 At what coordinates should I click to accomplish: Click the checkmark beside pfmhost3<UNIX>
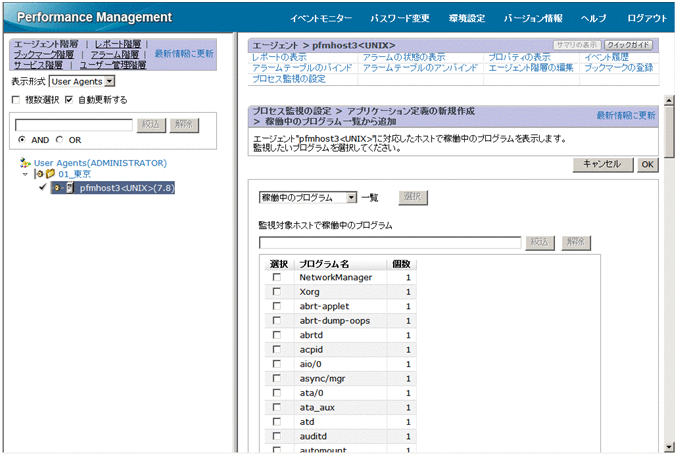(x=43, y=188)
